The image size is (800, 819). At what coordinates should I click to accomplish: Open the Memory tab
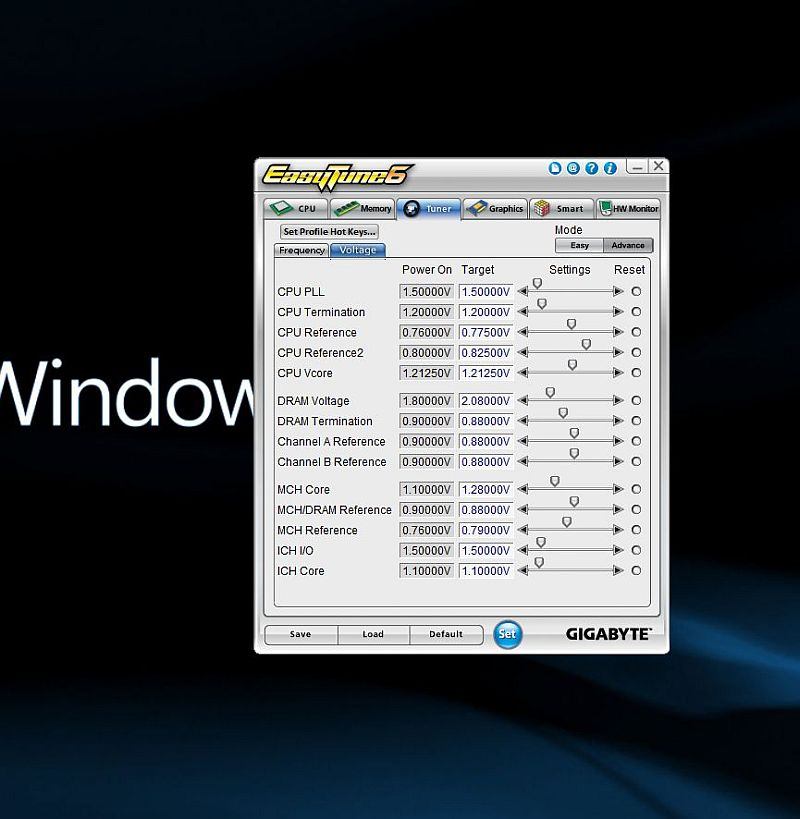[362, 208]
